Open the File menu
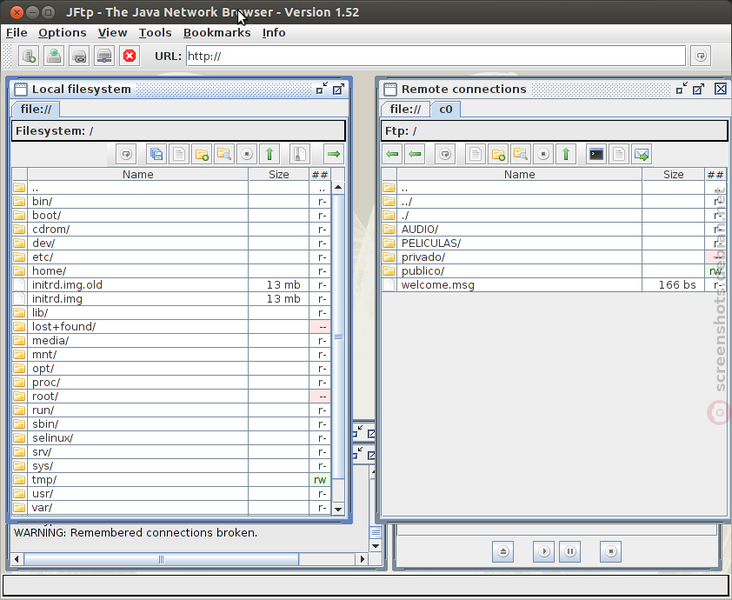The image size is (732, 600). tap(16, 33)
